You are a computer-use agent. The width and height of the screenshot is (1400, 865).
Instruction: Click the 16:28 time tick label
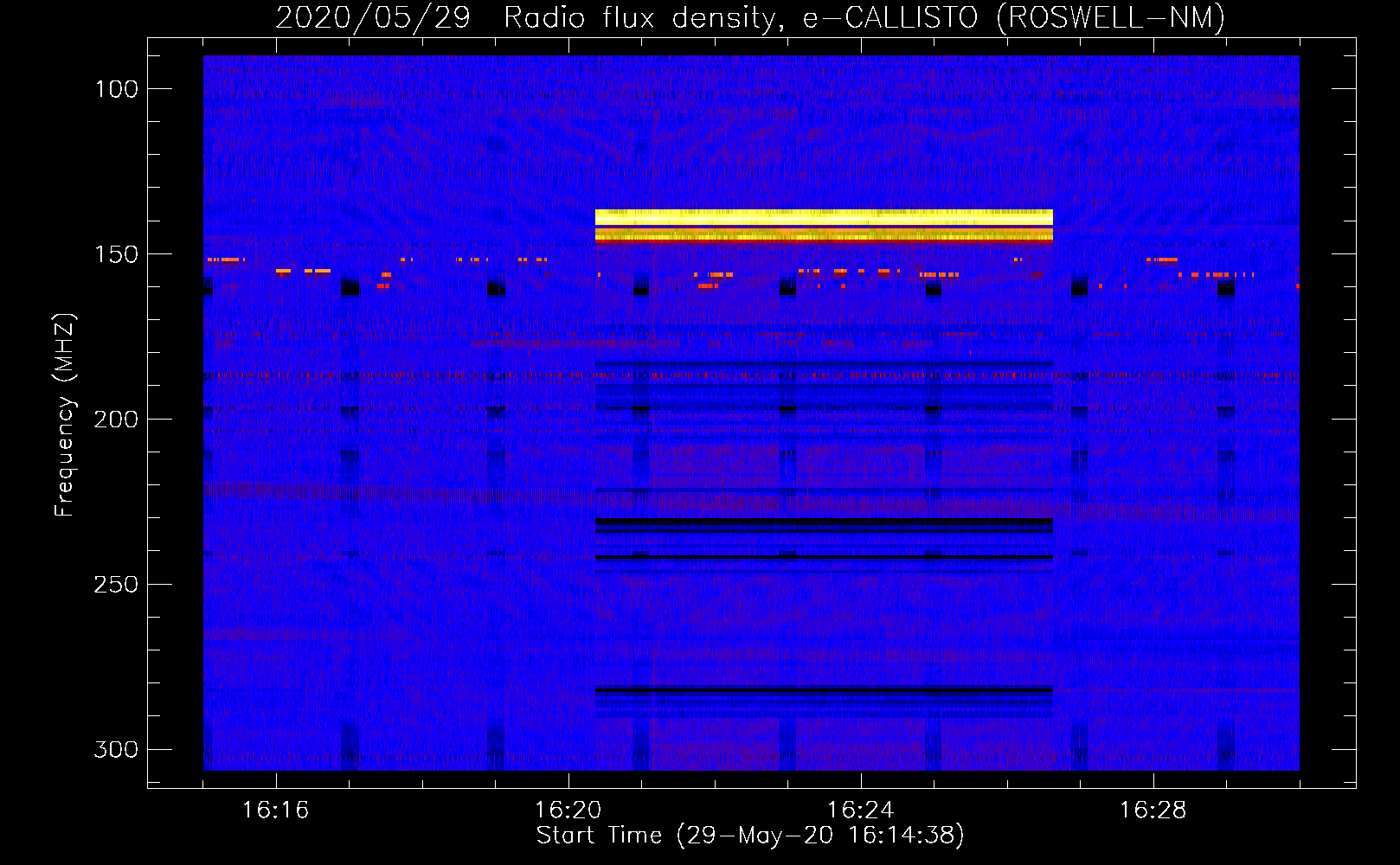pos(1153,811)
